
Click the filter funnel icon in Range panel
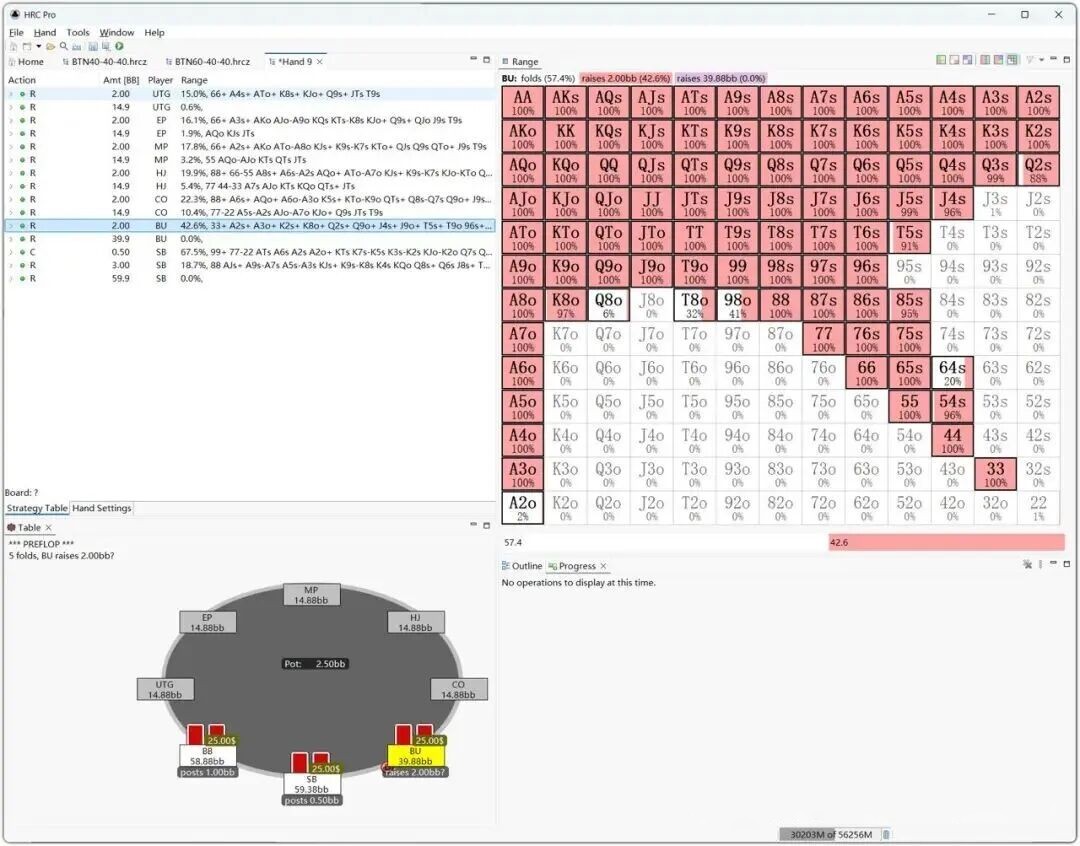[1030, 61]
